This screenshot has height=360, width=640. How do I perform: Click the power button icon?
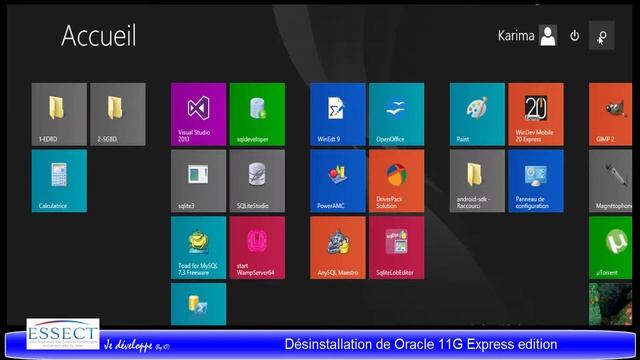(x=575, y=36)
